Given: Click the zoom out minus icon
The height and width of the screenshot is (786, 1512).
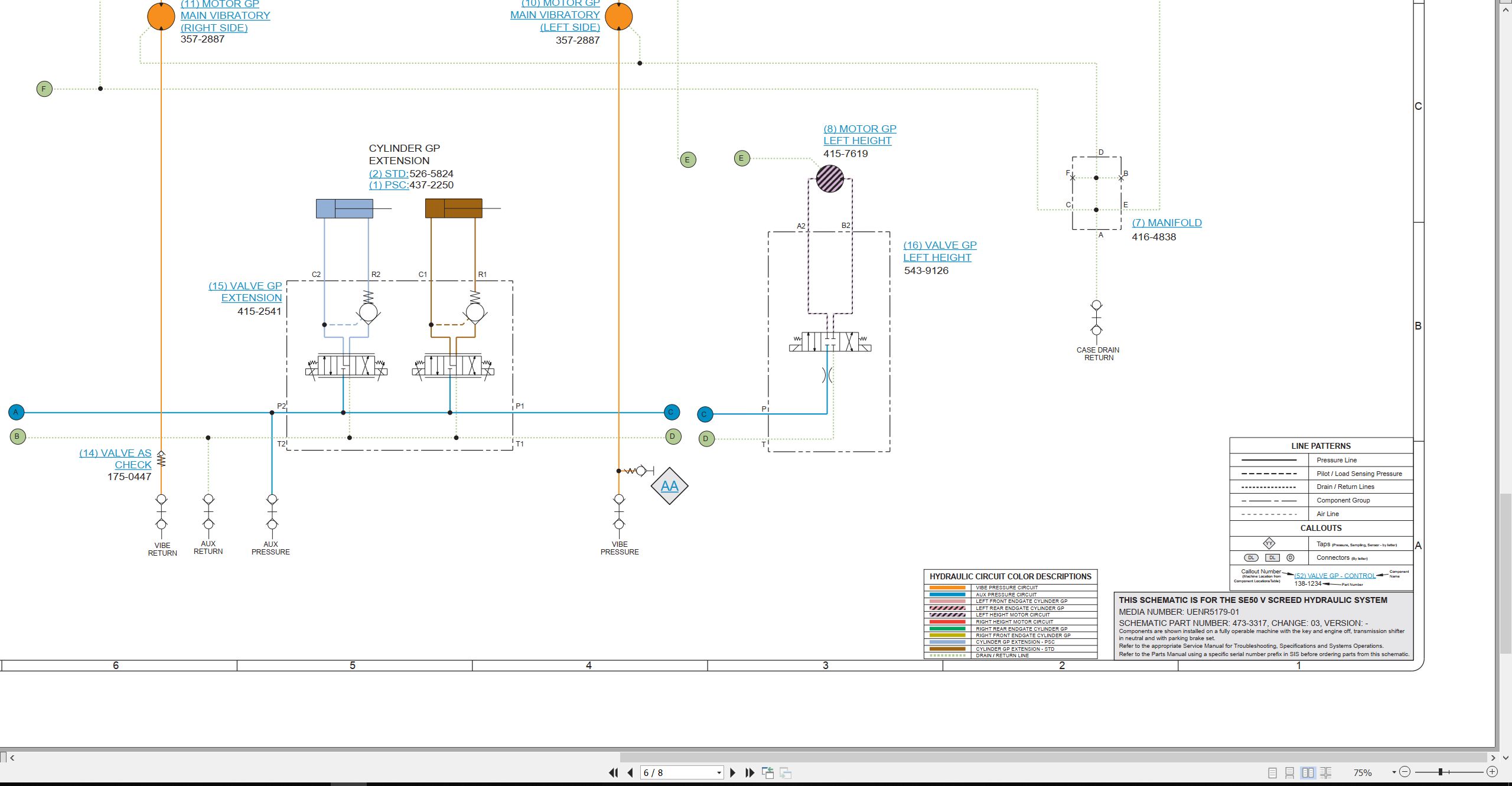Looking at the screenshot, I should click(x=1405, y=772).
